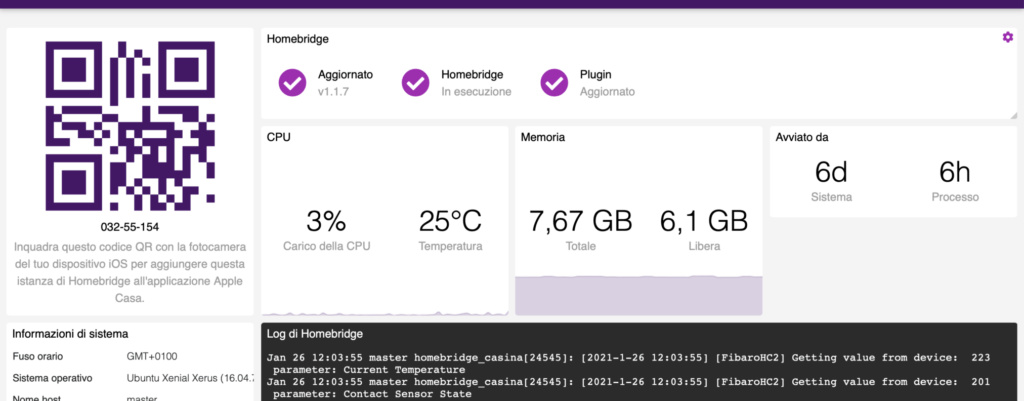Screen dimensions: 1024x401
Task: Click the Processo uptime label
Action: (x=955, y=197)
